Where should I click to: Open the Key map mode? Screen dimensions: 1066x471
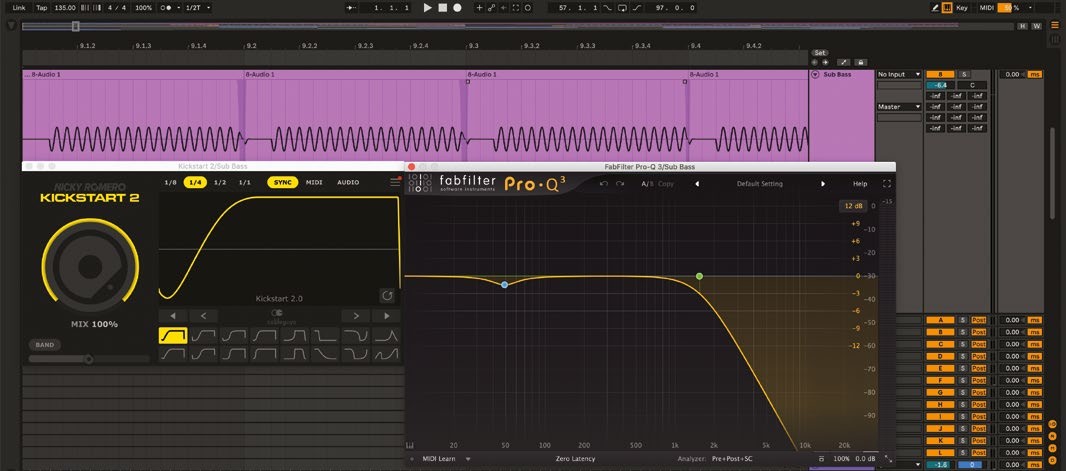click(x=962, y=7)
